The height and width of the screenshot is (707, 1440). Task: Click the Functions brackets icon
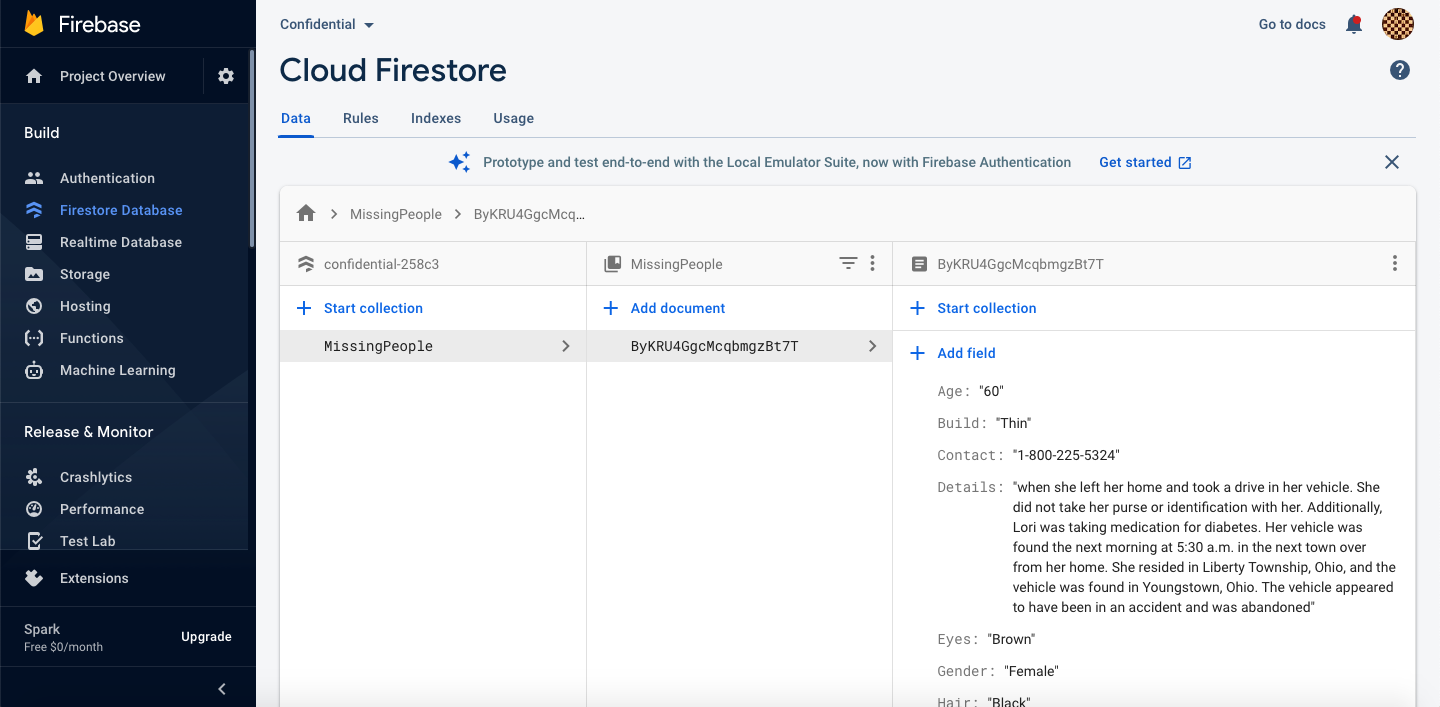pos(34,338)
